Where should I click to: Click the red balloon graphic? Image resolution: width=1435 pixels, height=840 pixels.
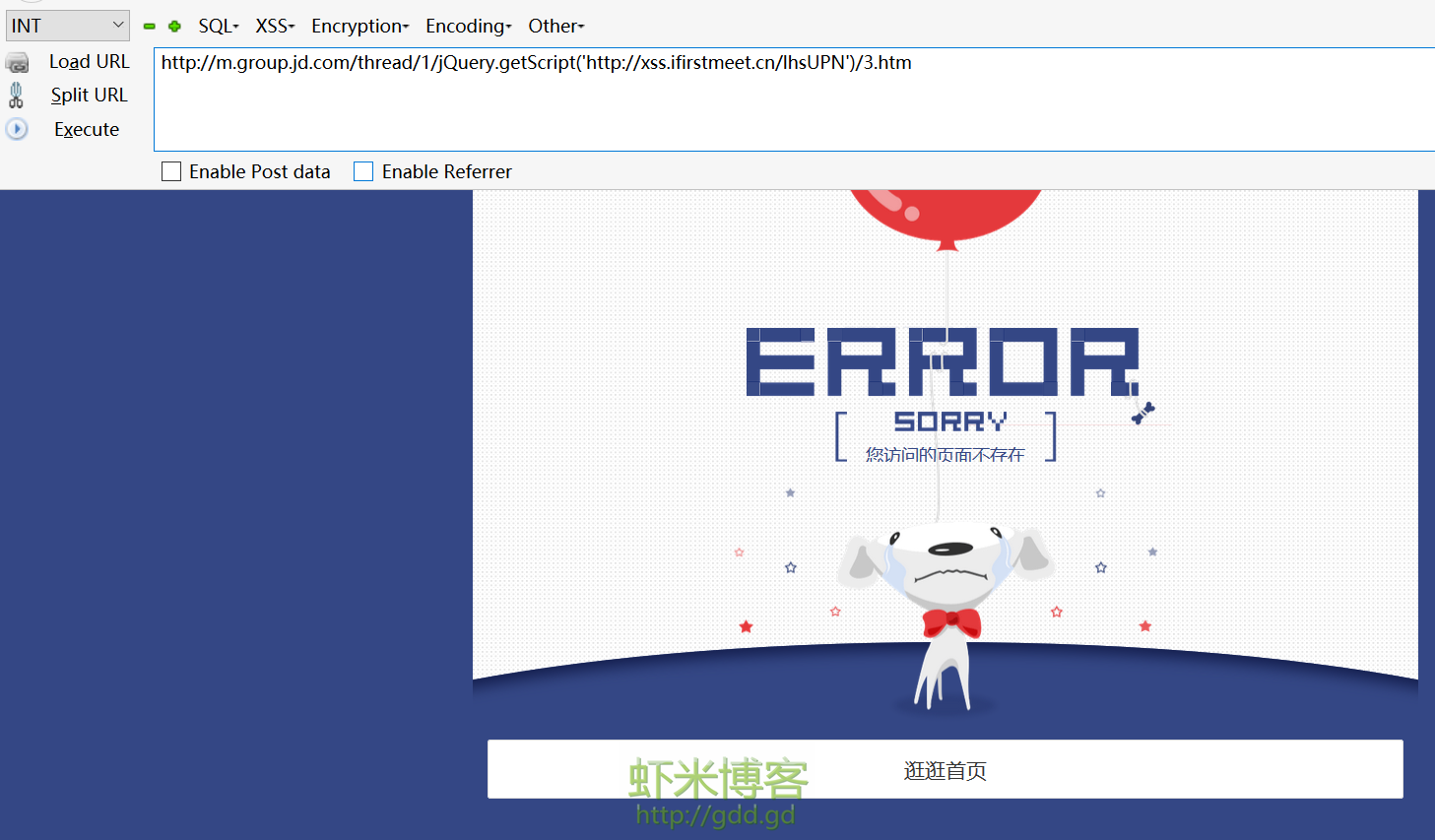point(945,213)
